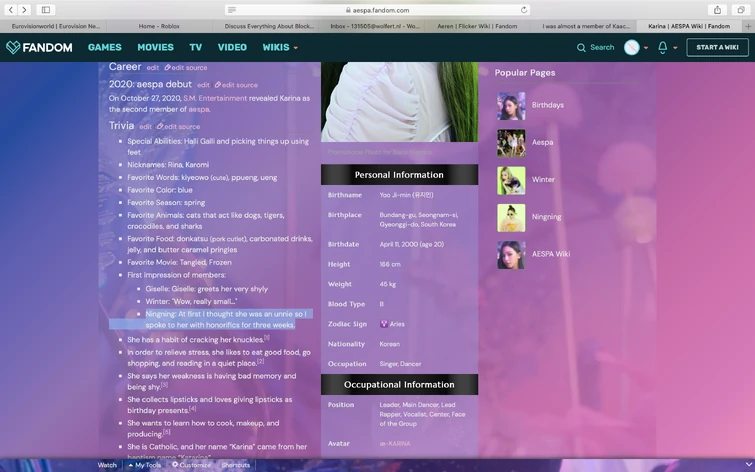Open footnote 4 after birthday presents
The image size is (755, 472).
(193, 408)
